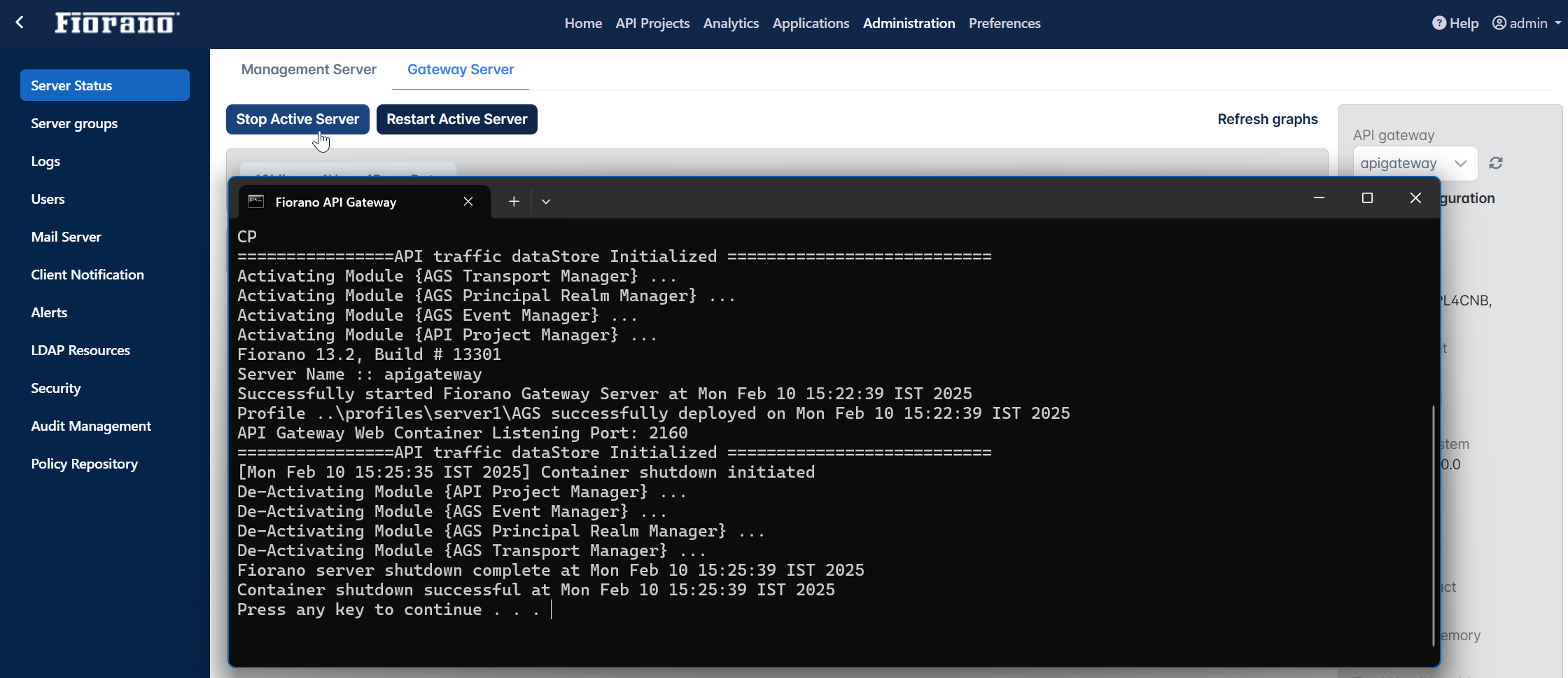Viewport: 1568px width, 678px height.
Task: Open the terminal profile dropdown chevron
Action: [546, 202]
